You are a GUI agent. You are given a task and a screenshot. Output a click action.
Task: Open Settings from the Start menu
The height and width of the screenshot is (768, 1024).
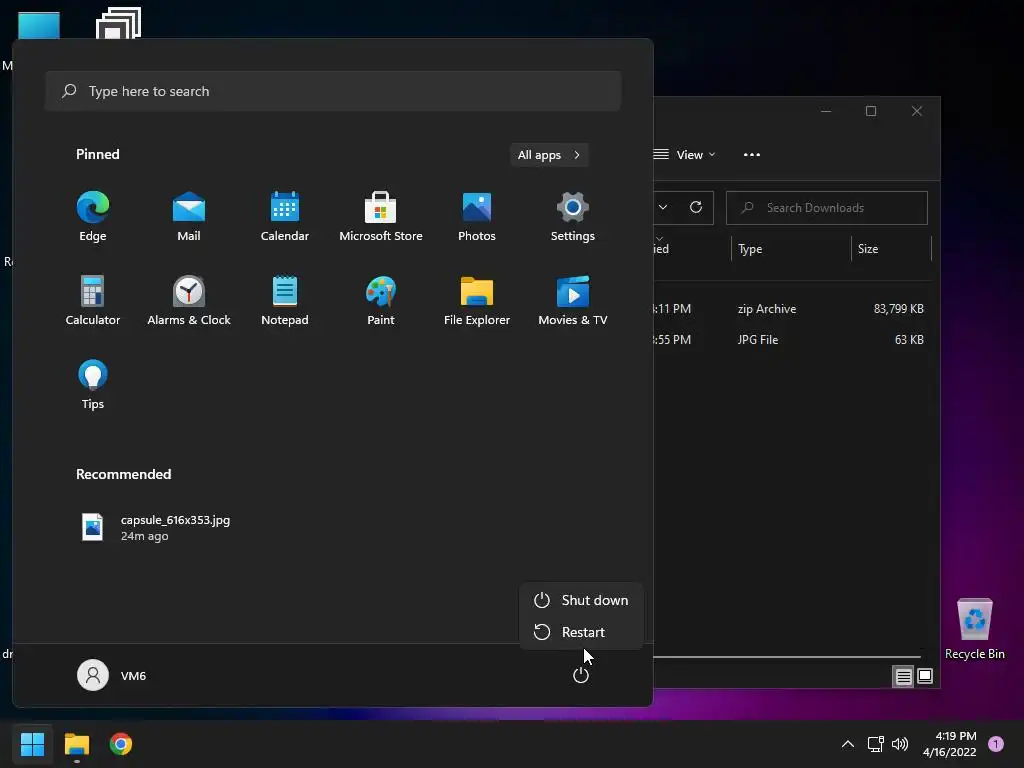pyautogui.click(x=573, y=216)
